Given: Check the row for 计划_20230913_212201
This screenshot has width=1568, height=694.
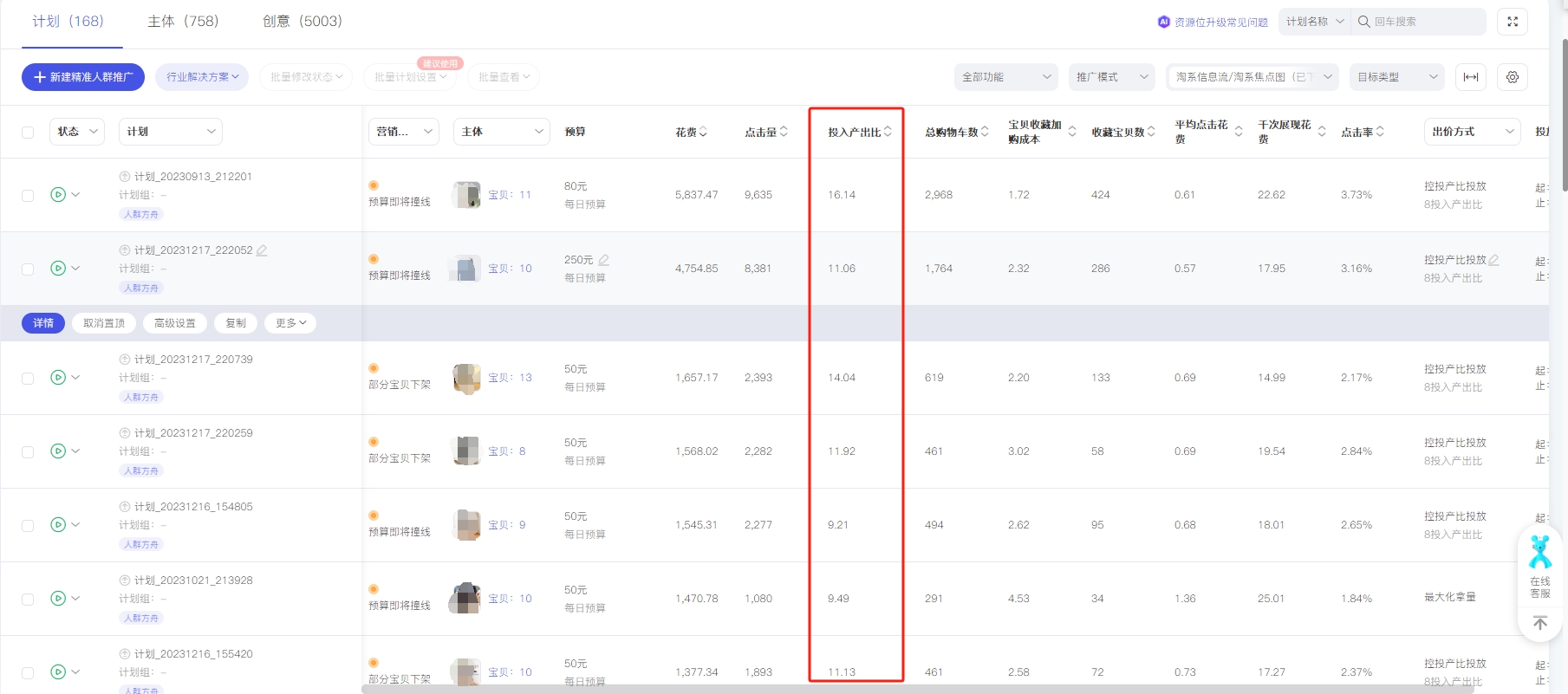Looking at the screenshot, I should coord(28,196).
